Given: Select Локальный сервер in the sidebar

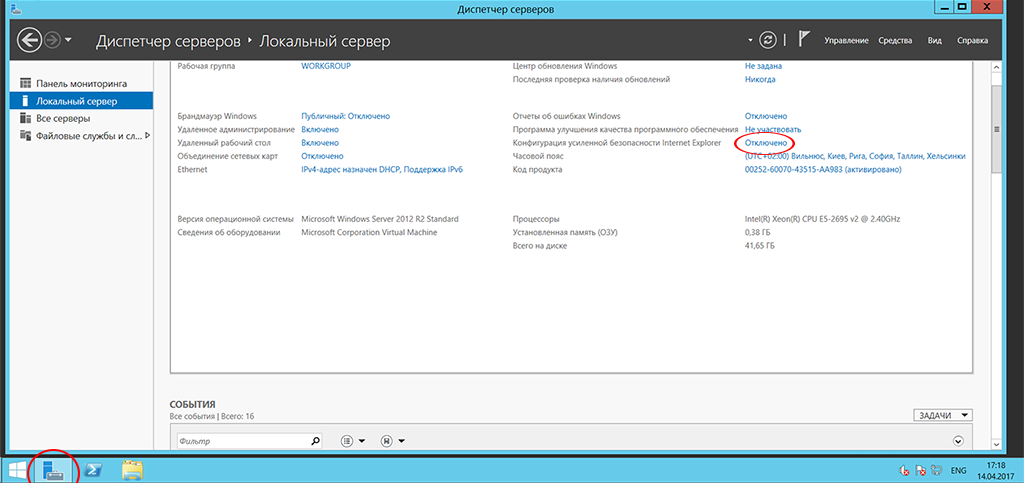Looking at the screenshot, I should [x=81, y=101].
